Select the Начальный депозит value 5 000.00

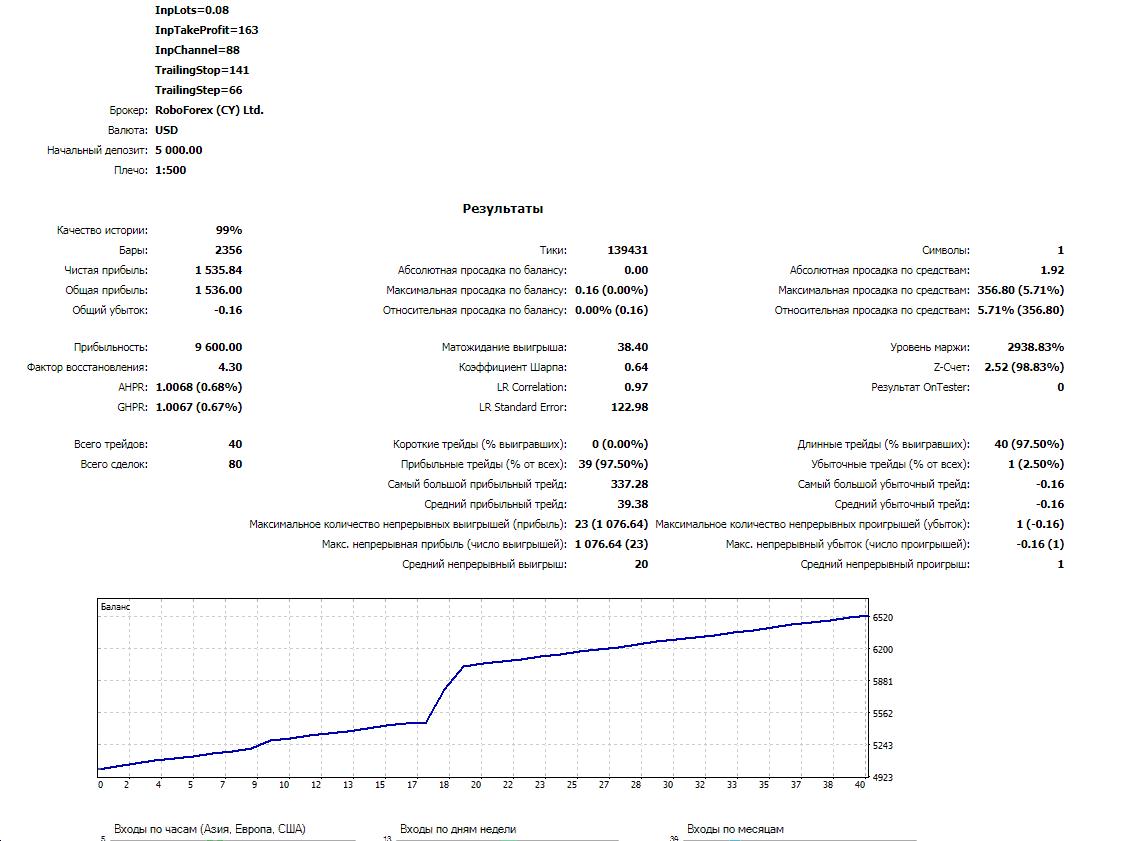click(178, 150)
